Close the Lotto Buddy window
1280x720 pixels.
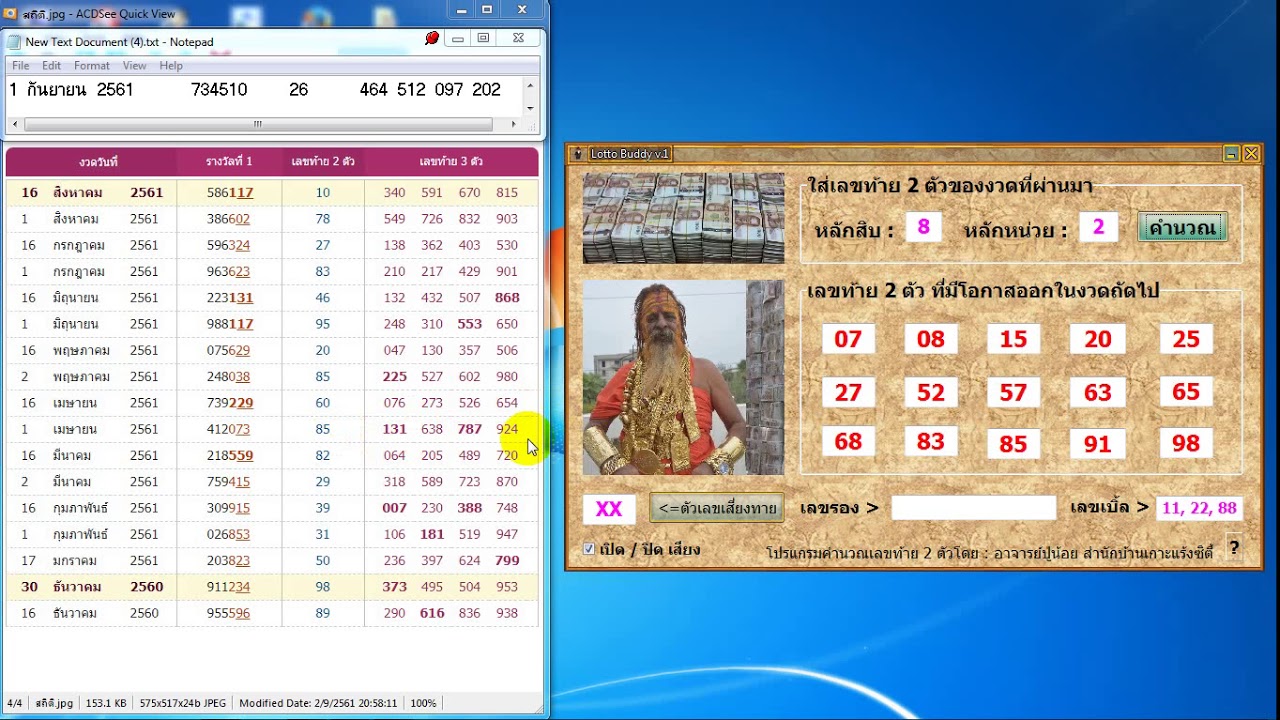[1251, 154]
